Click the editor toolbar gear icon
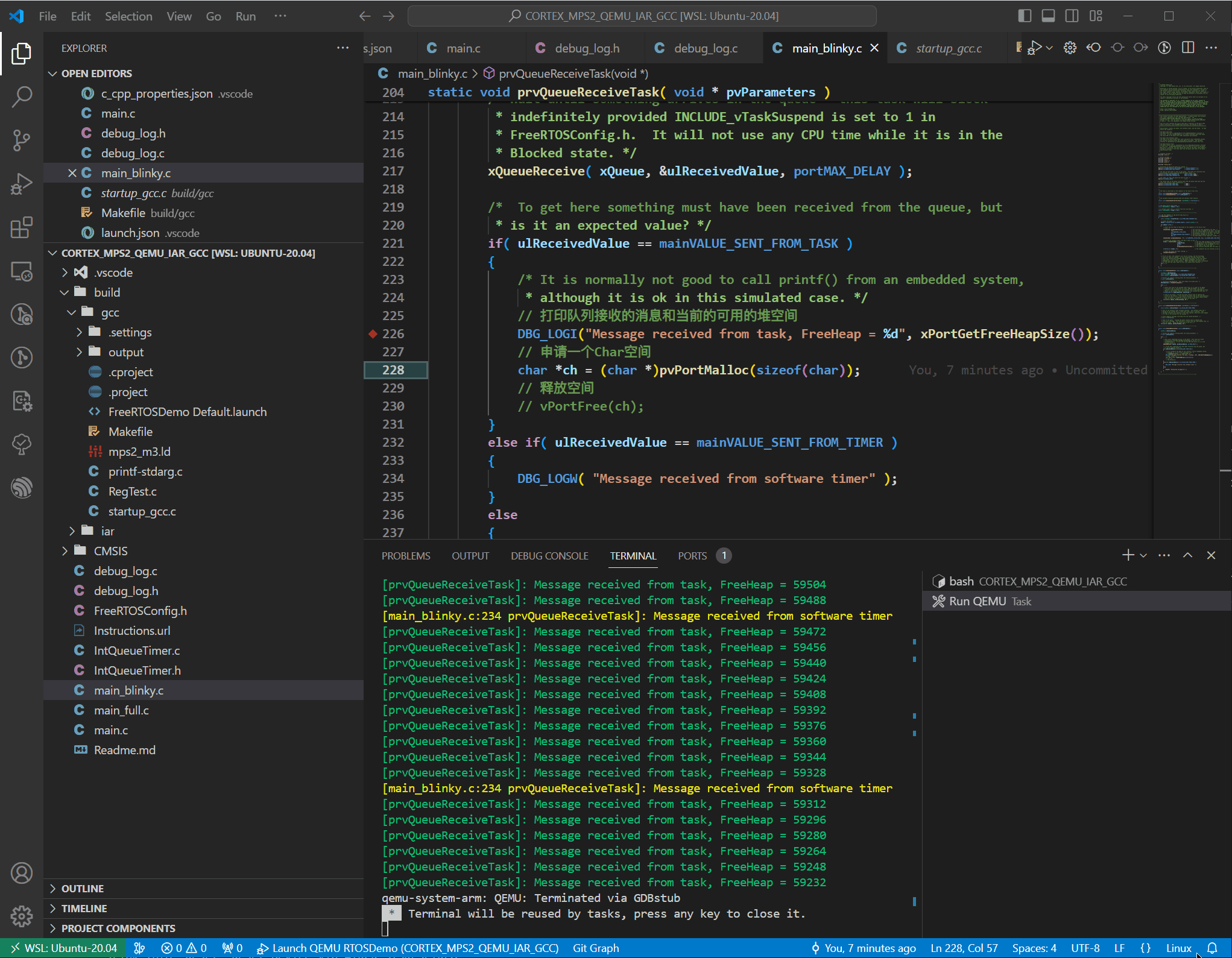The width and height of the screenshot is (1232, 958). [x=1070, y=48]
